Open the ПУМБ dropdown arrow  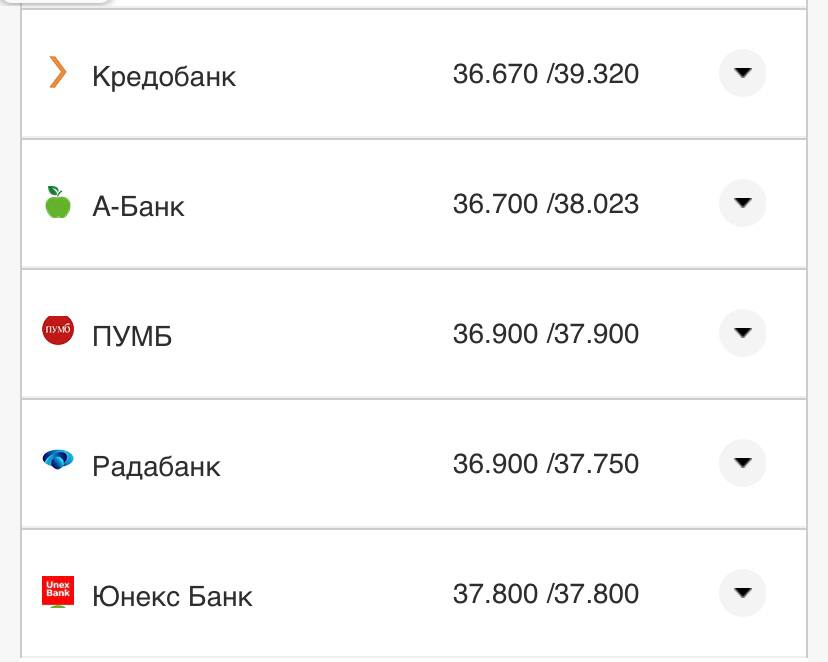(x=742, y=331)
